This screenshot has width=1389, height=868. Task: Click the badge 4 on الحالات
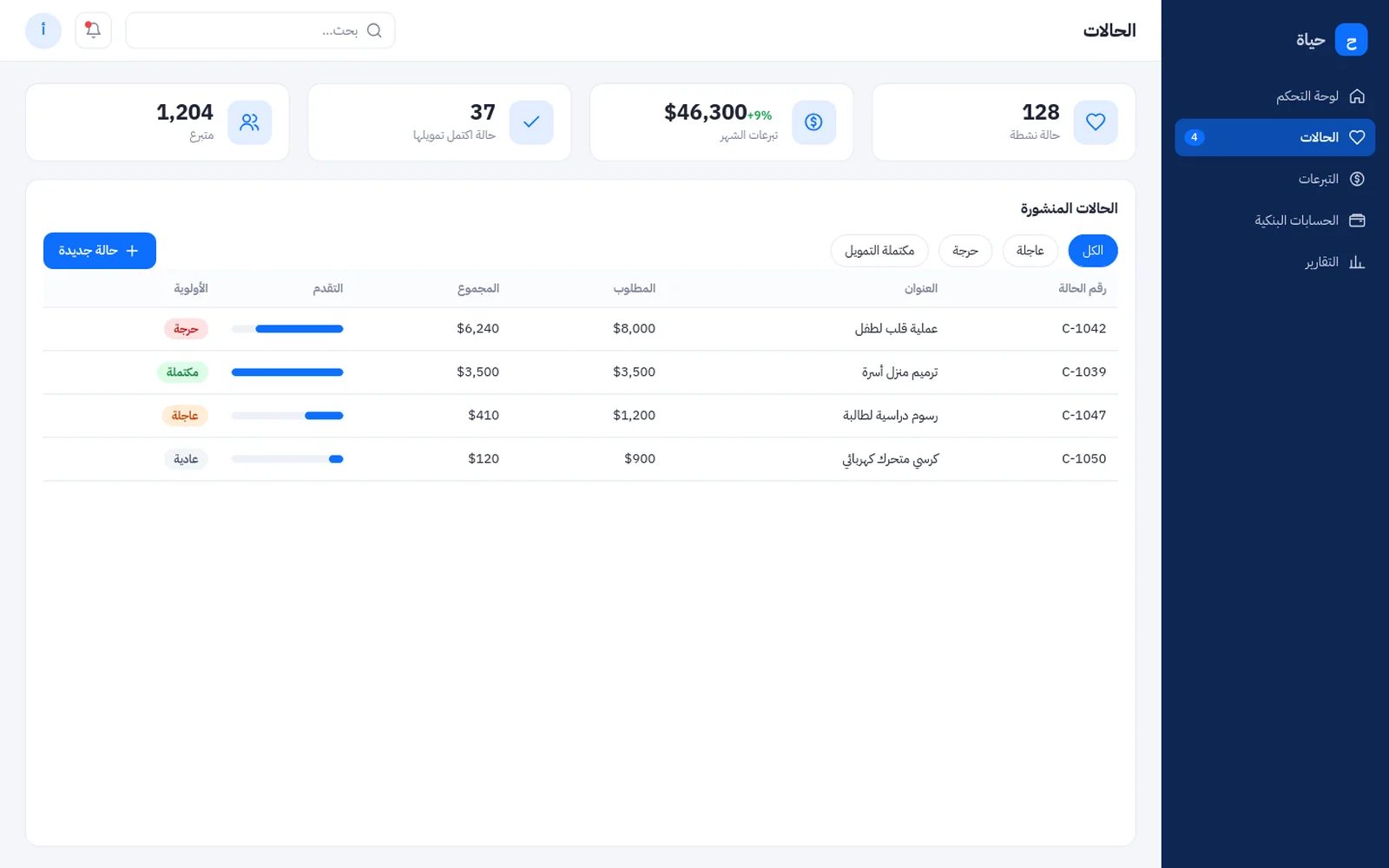(x=1195, y=137)
